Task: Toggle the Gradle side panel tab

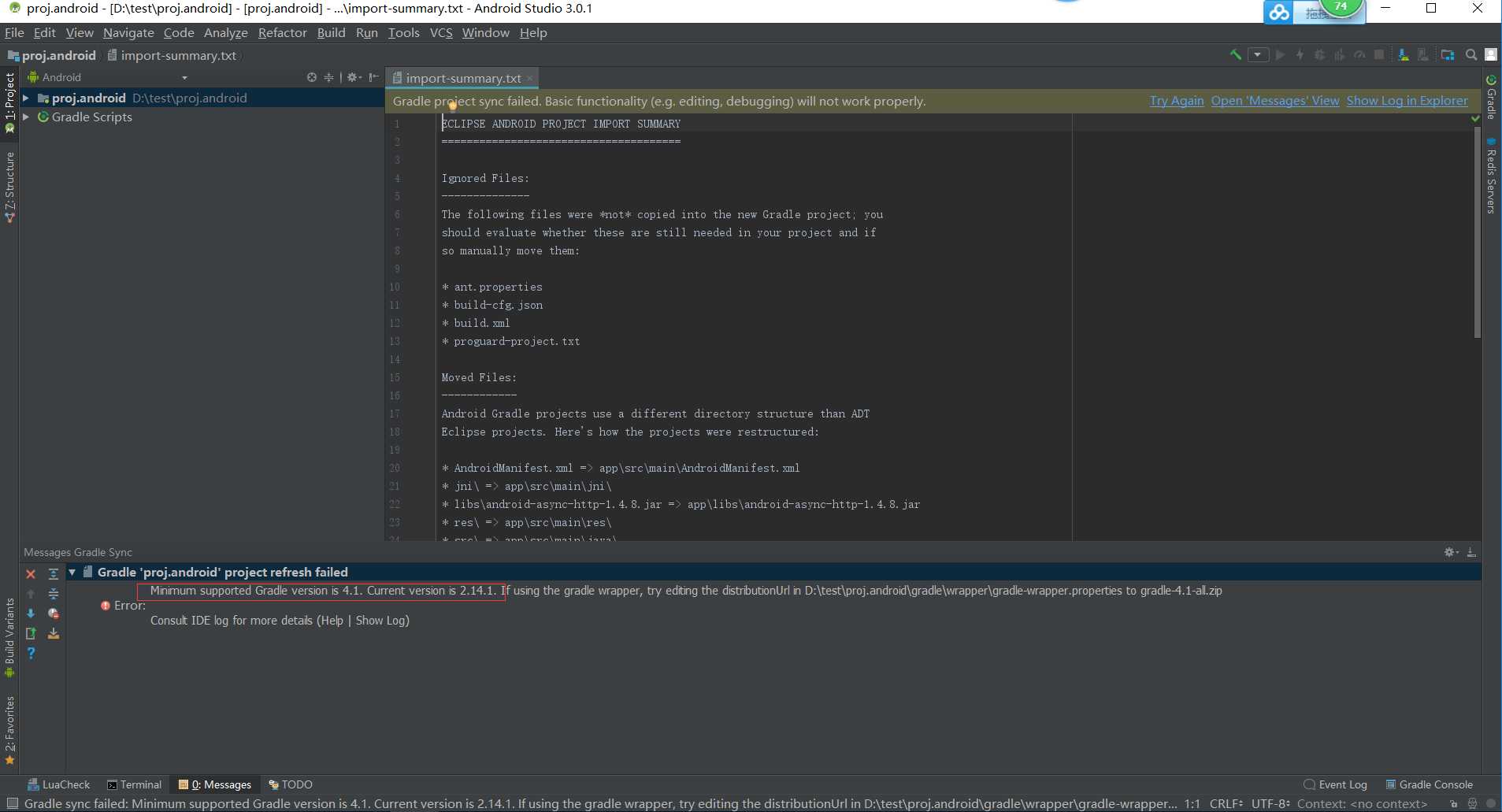Action: pos(1491,97)
